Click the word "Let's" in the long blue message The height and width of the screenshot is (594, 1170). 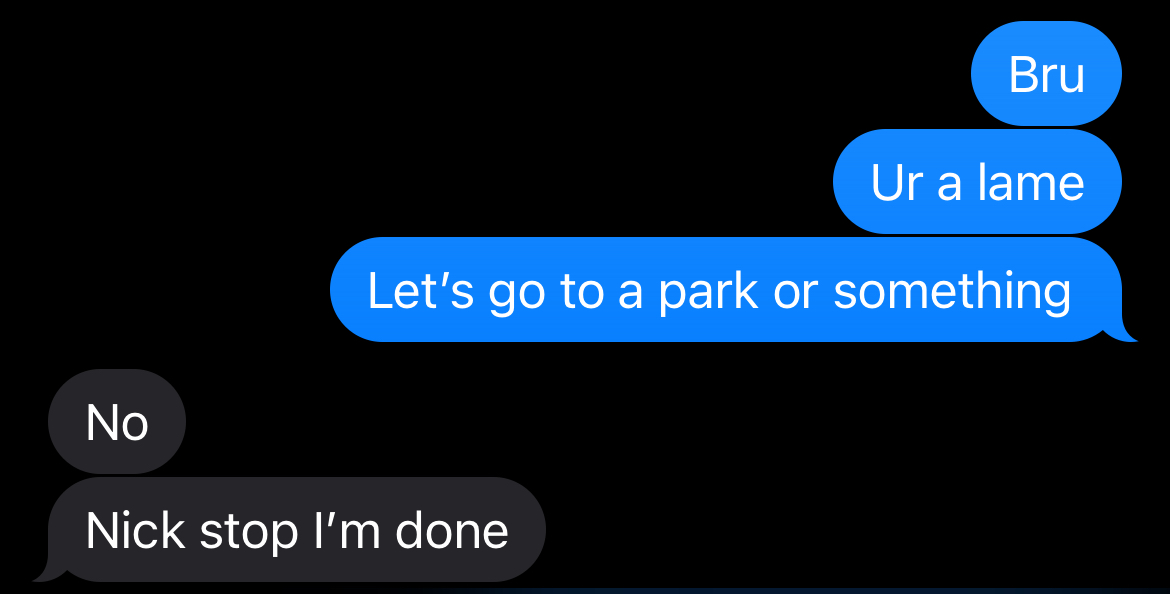point(421,290)
